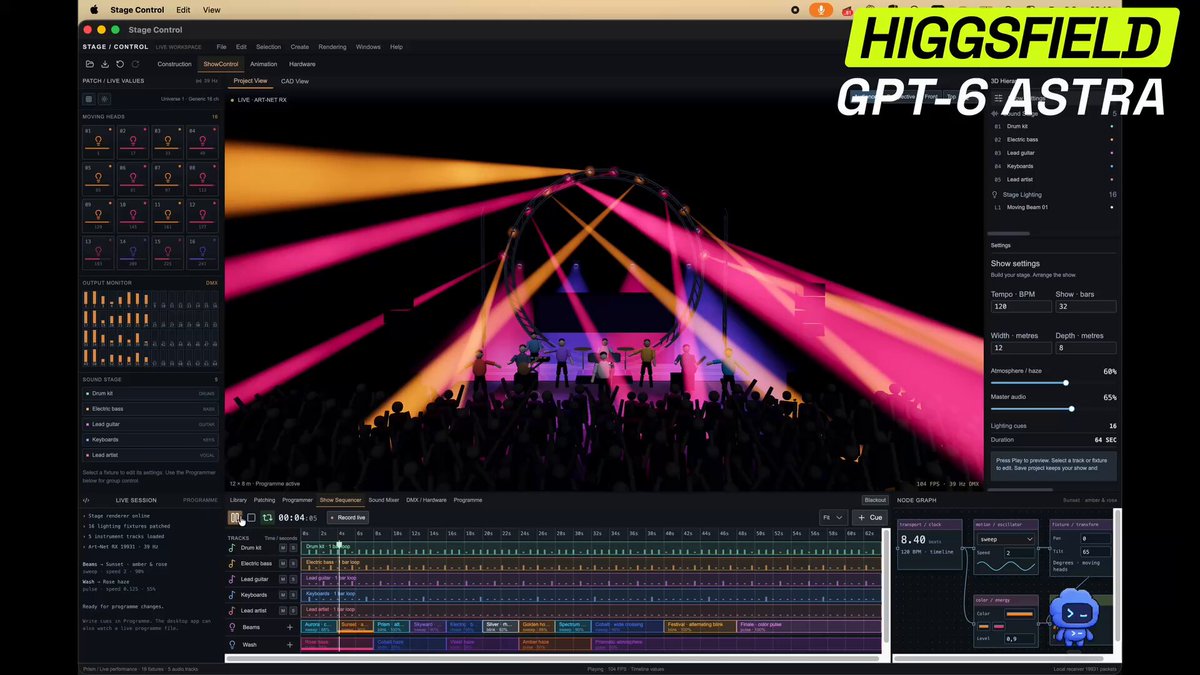1200x675 pixels.
Task: Mute the Drum kit track
Action: [282, 548]
